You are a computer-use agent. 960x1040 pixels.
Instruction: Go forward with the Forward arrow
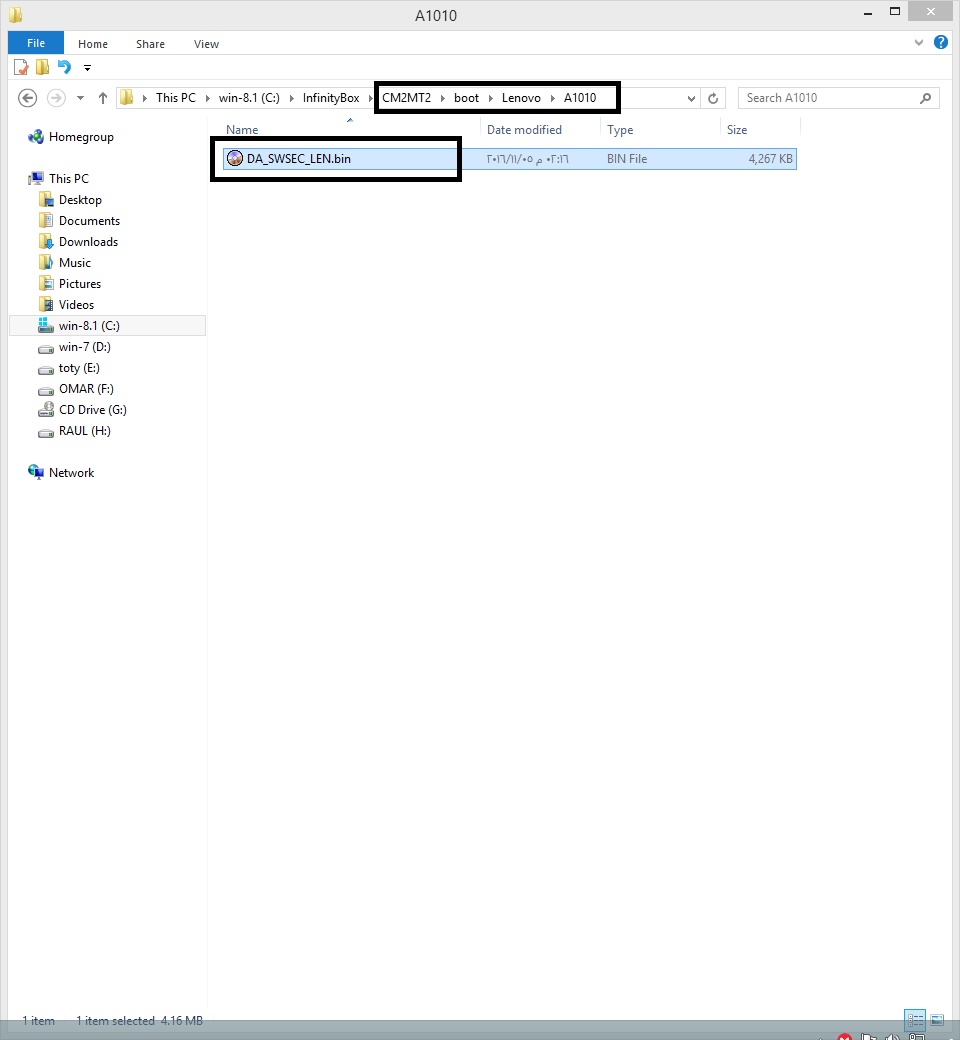tap(56, 98)
